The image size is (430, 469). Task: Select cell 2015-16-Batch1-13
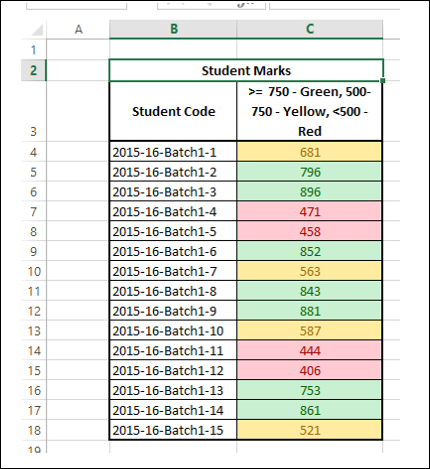pos(173,390)
